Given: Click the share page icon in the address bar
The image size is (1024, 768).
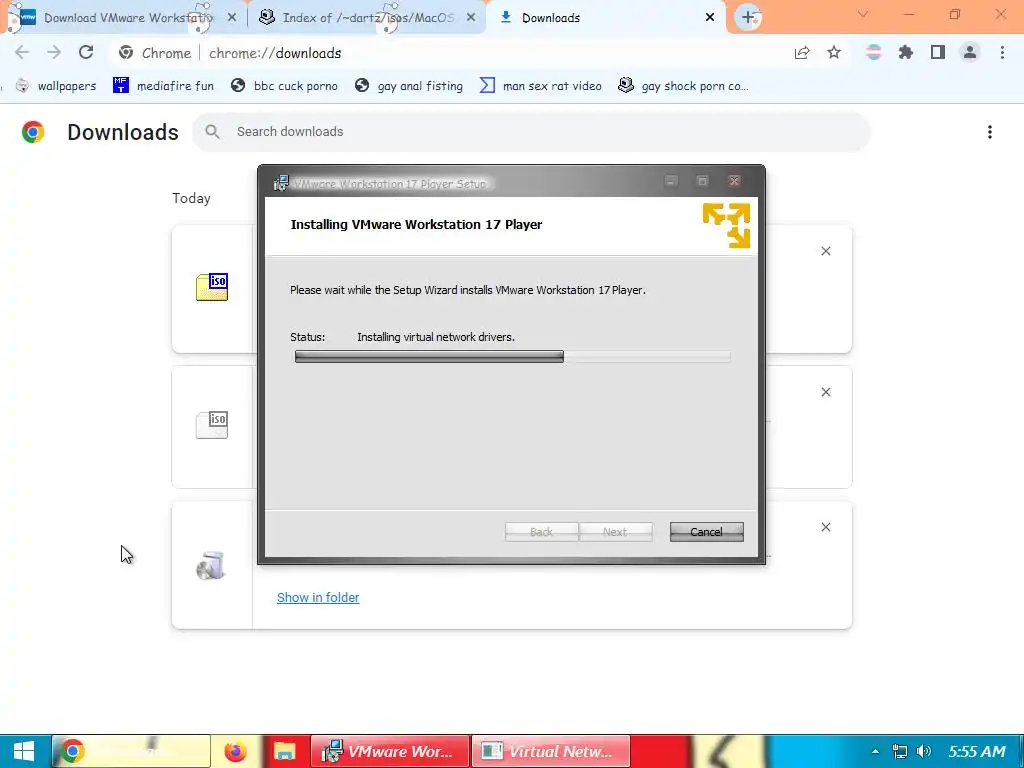Looking at the screenshot, I should pyautogui.click(x=802, y=53).
